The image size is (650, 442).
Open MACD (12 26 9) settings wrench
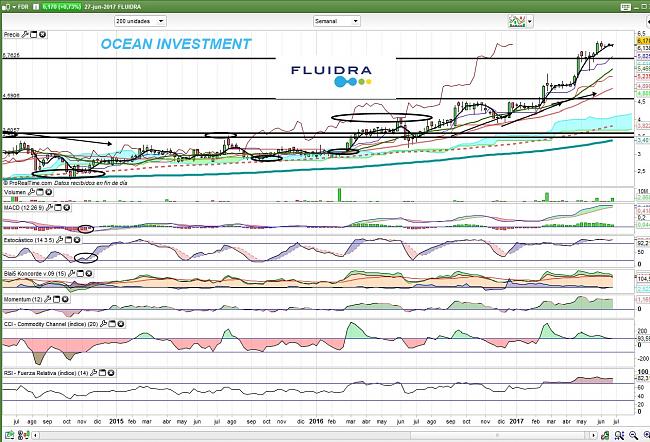click(x=49, y=207)
